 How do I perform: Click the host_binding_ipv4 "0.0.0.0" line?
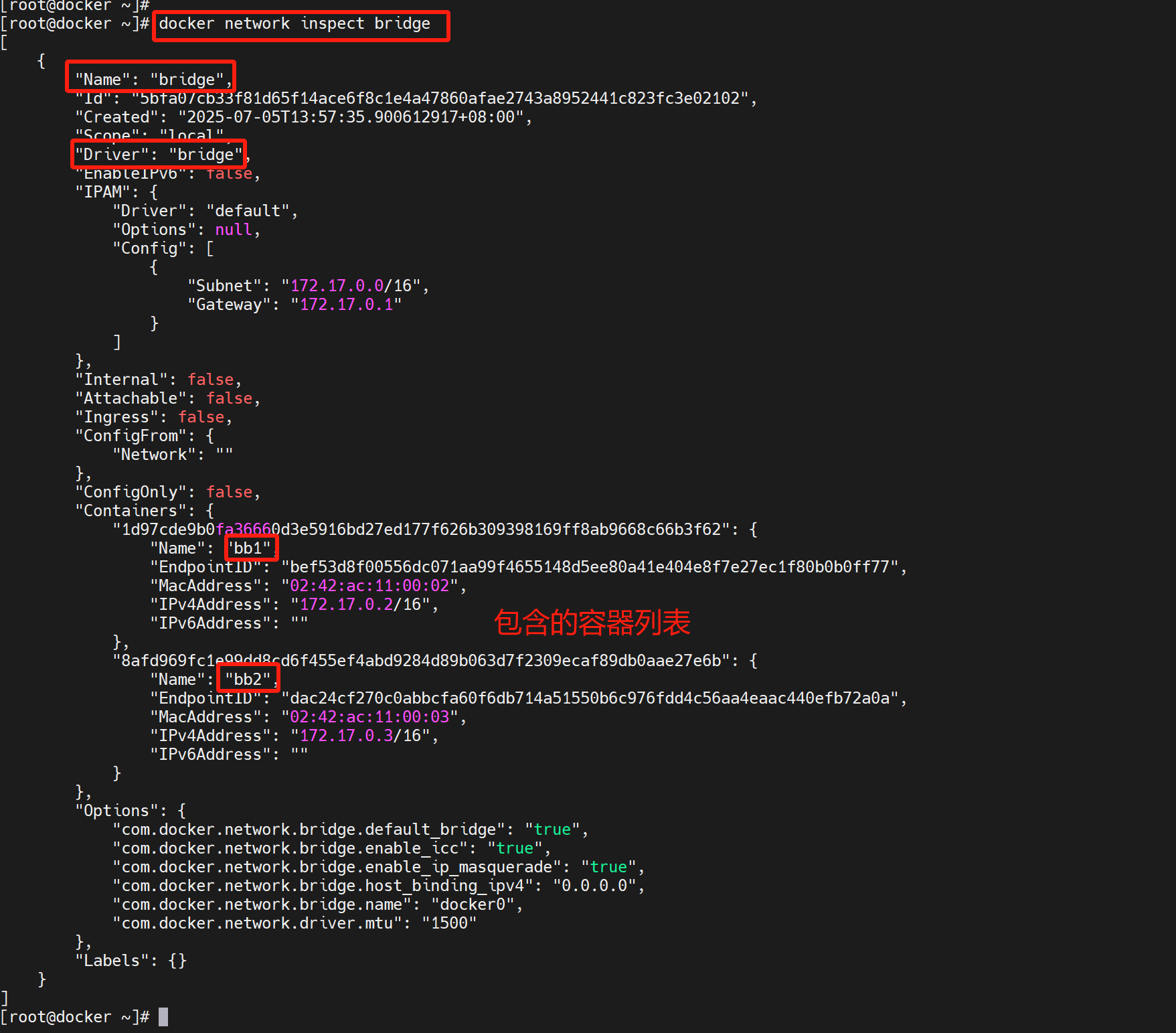pos(378,886)
